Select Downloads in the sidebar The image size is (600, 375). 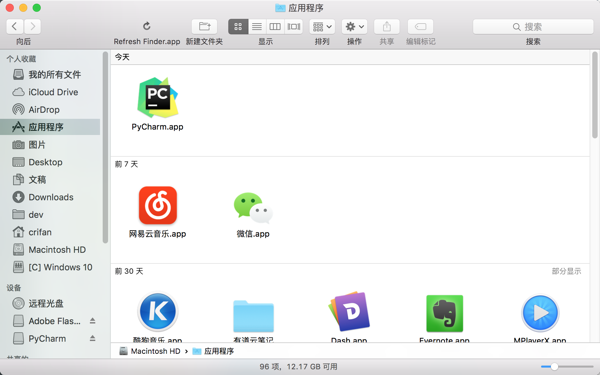point(51,197)
